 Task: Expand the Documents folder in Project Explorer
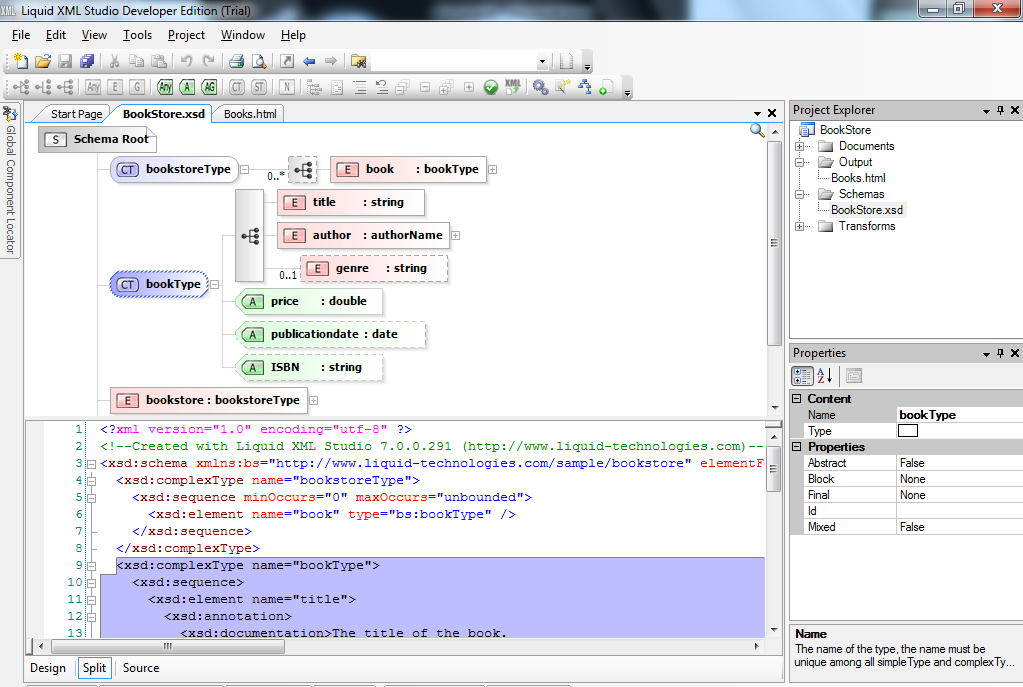799,146
